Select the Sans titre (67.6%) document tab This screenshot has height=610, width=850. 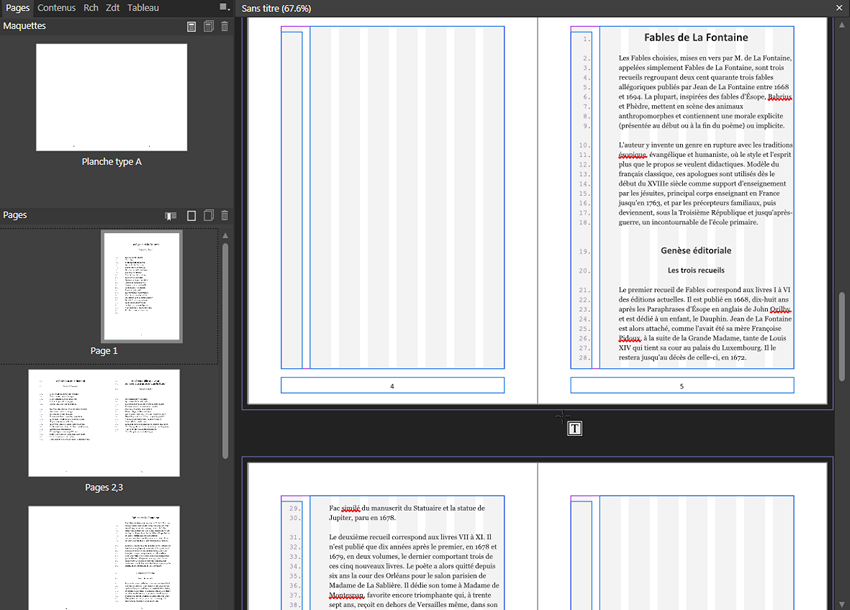coord(276,8)
